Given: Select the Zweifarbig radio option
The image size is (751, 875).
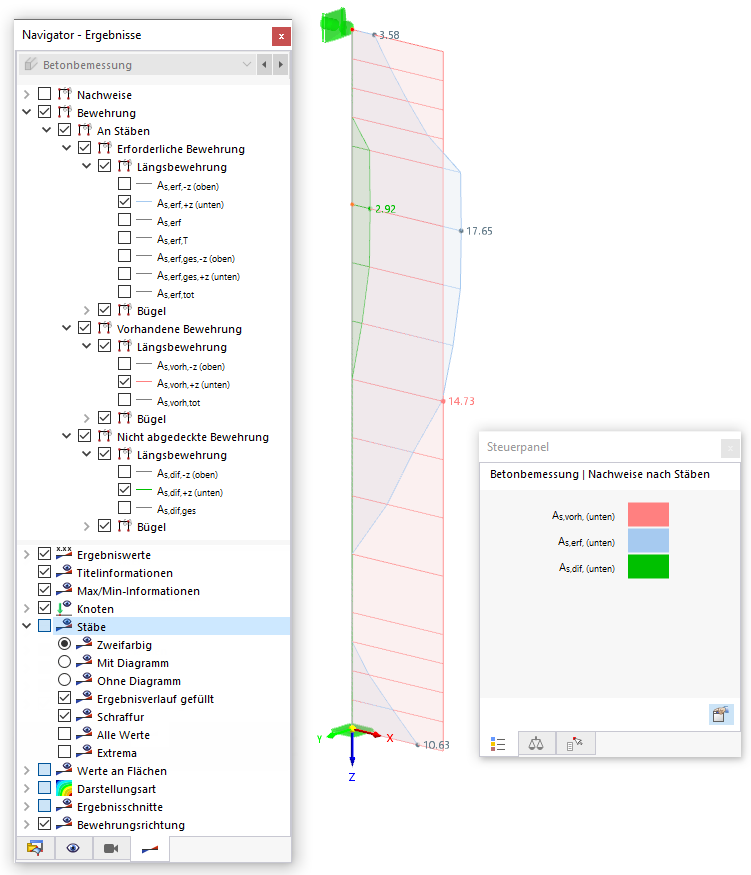Looking at the screenshot, I should (65, 644).
